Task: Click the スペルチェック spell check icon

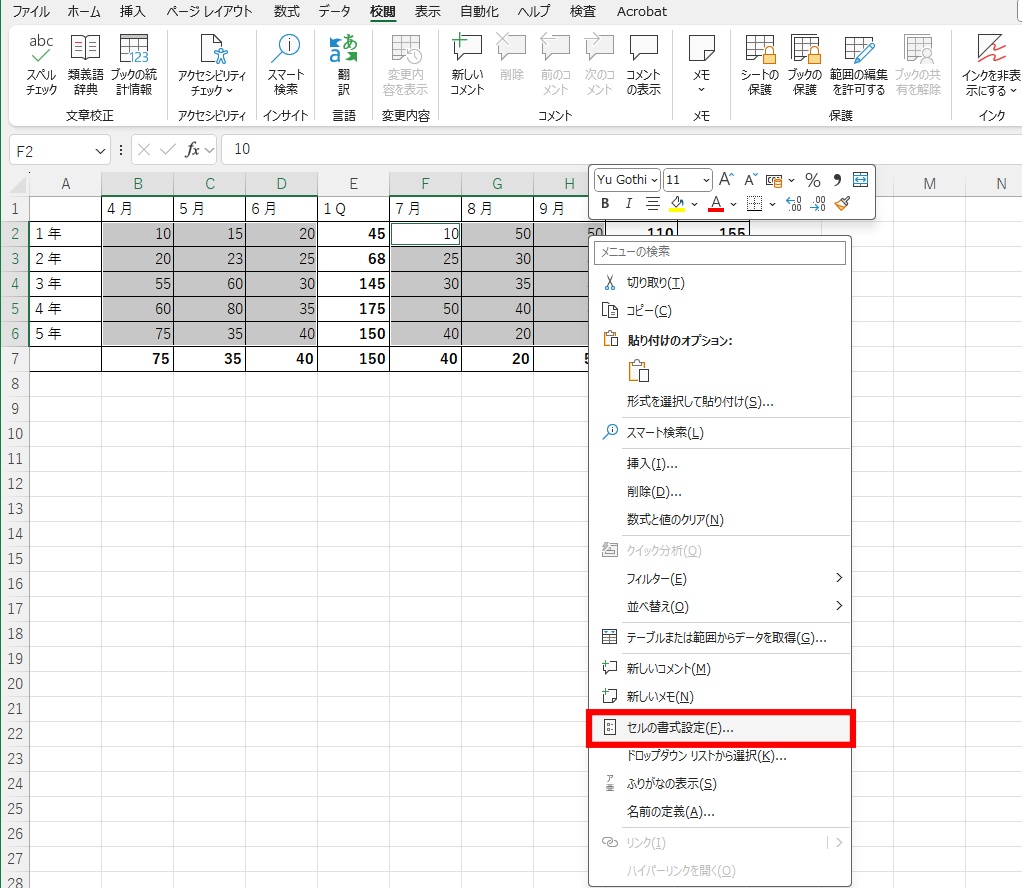Action: click(x=41, y=65)
